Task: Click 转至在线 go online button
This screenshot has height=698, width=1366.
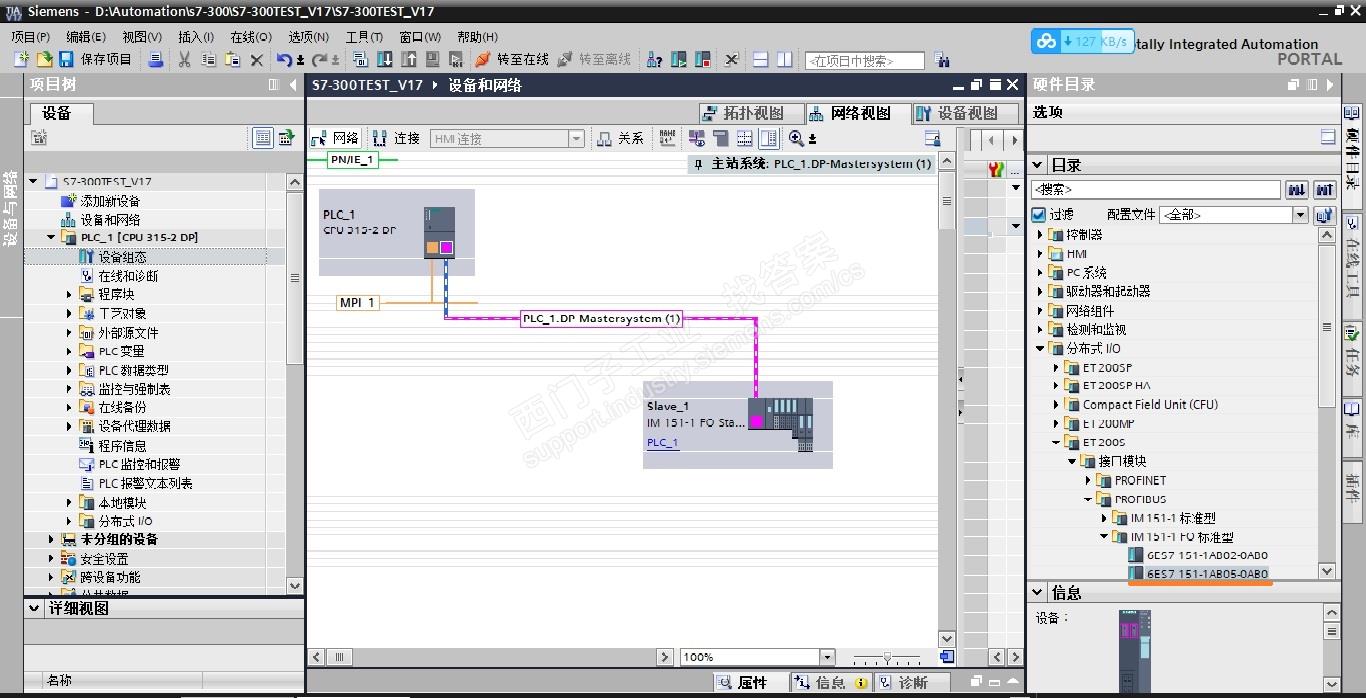Action: [512, 60]
